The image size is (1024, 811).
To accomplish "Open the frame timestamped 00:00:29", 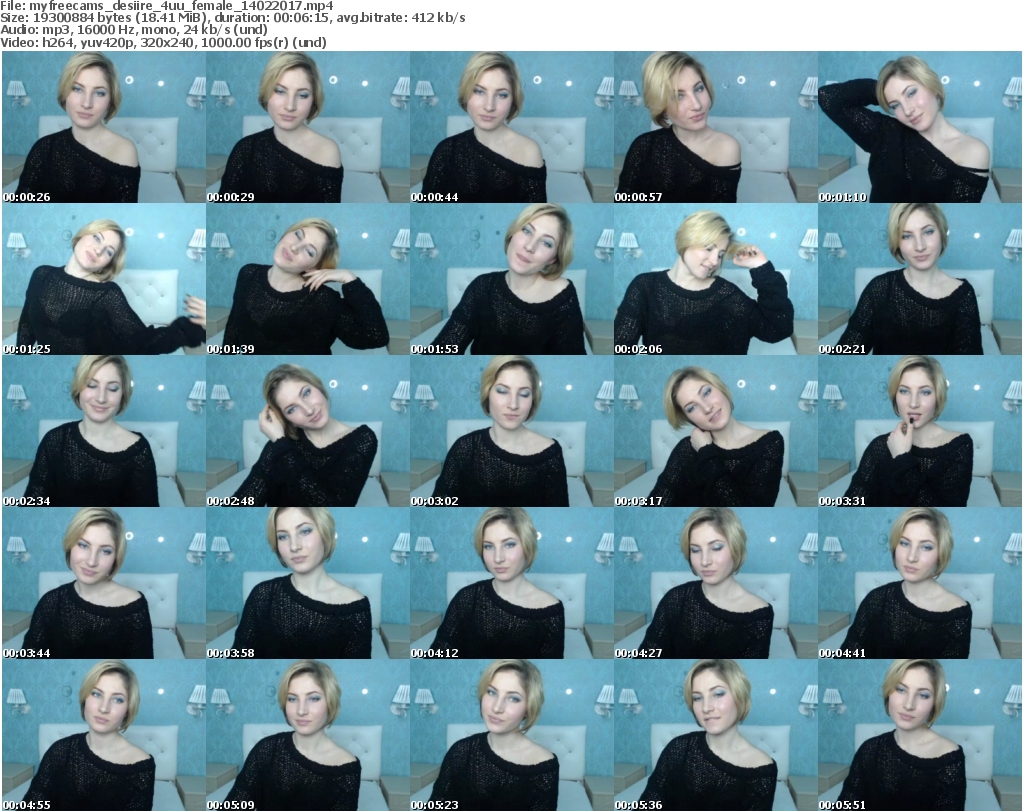I will [x=308, y=127].
